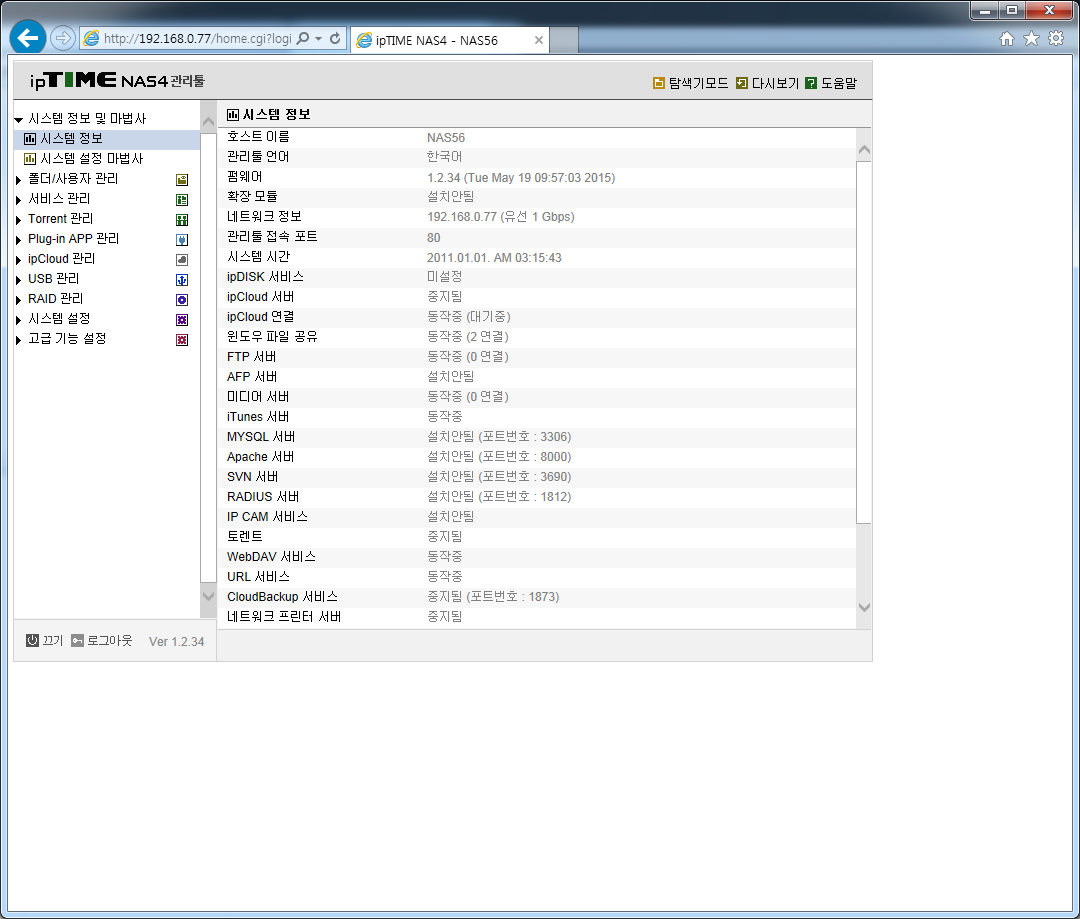Click the 192.168.0.77 network info value
The width and height of the screenshot is (1080, 919).
500,217
